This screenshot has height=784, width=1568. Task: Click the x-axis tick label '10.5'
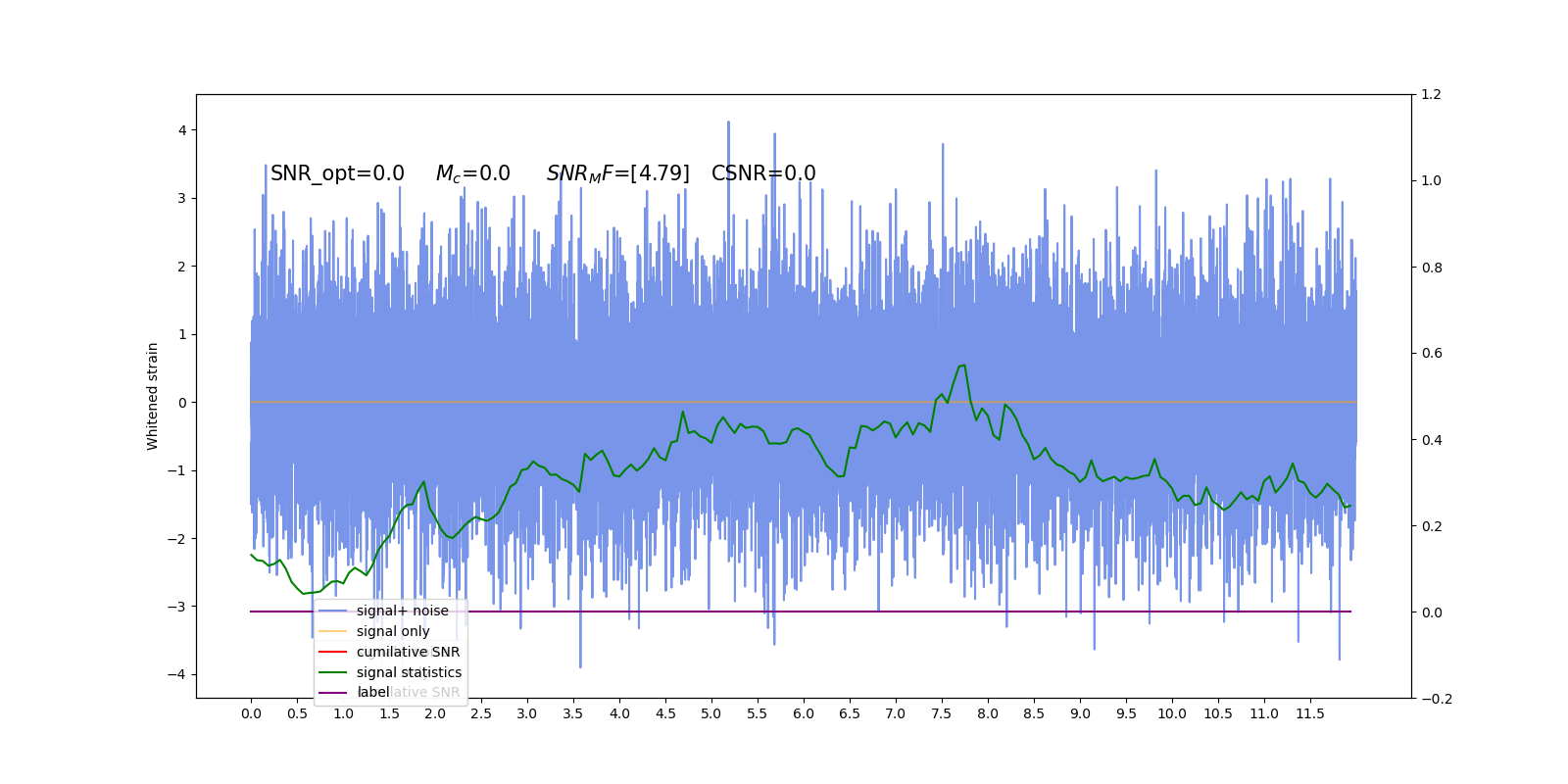[x=1218, y=713]
